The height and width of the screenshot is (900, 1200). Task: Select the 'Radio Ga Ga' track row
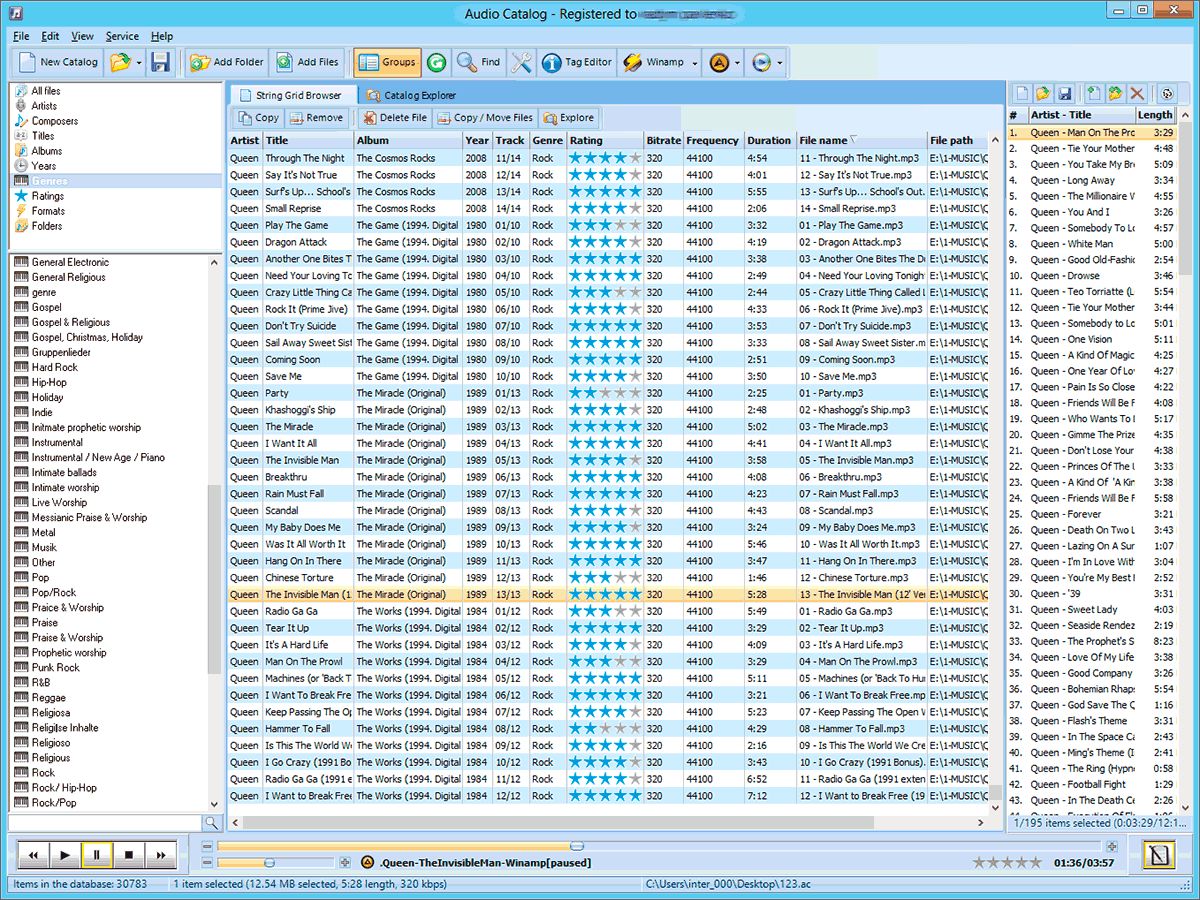click(608, 611)
